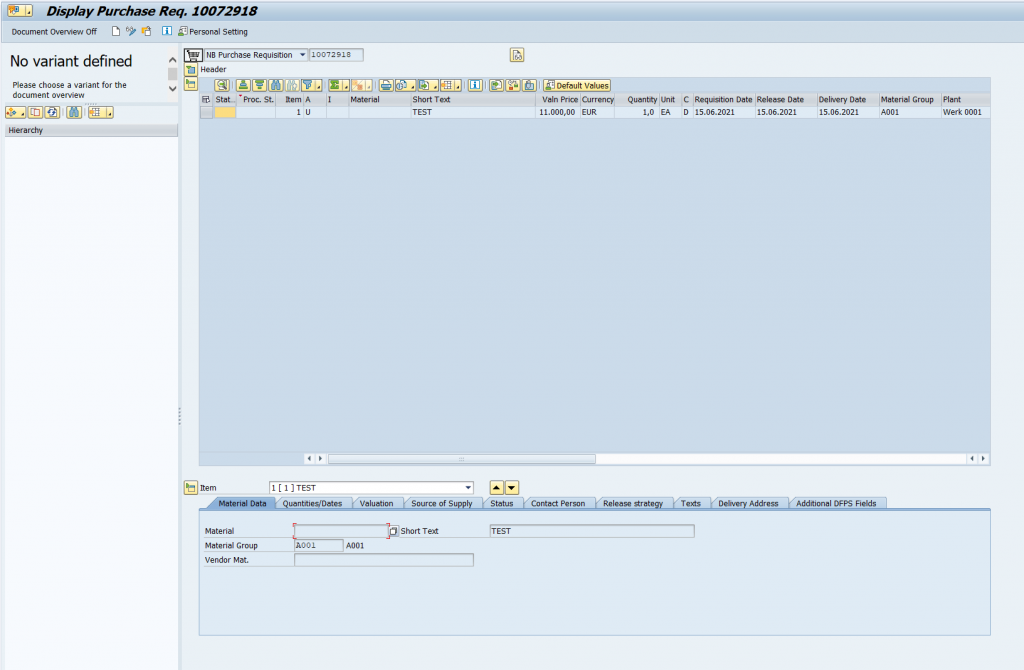
Task: Switch to the Valuation tab
Action: click(376, 503)
